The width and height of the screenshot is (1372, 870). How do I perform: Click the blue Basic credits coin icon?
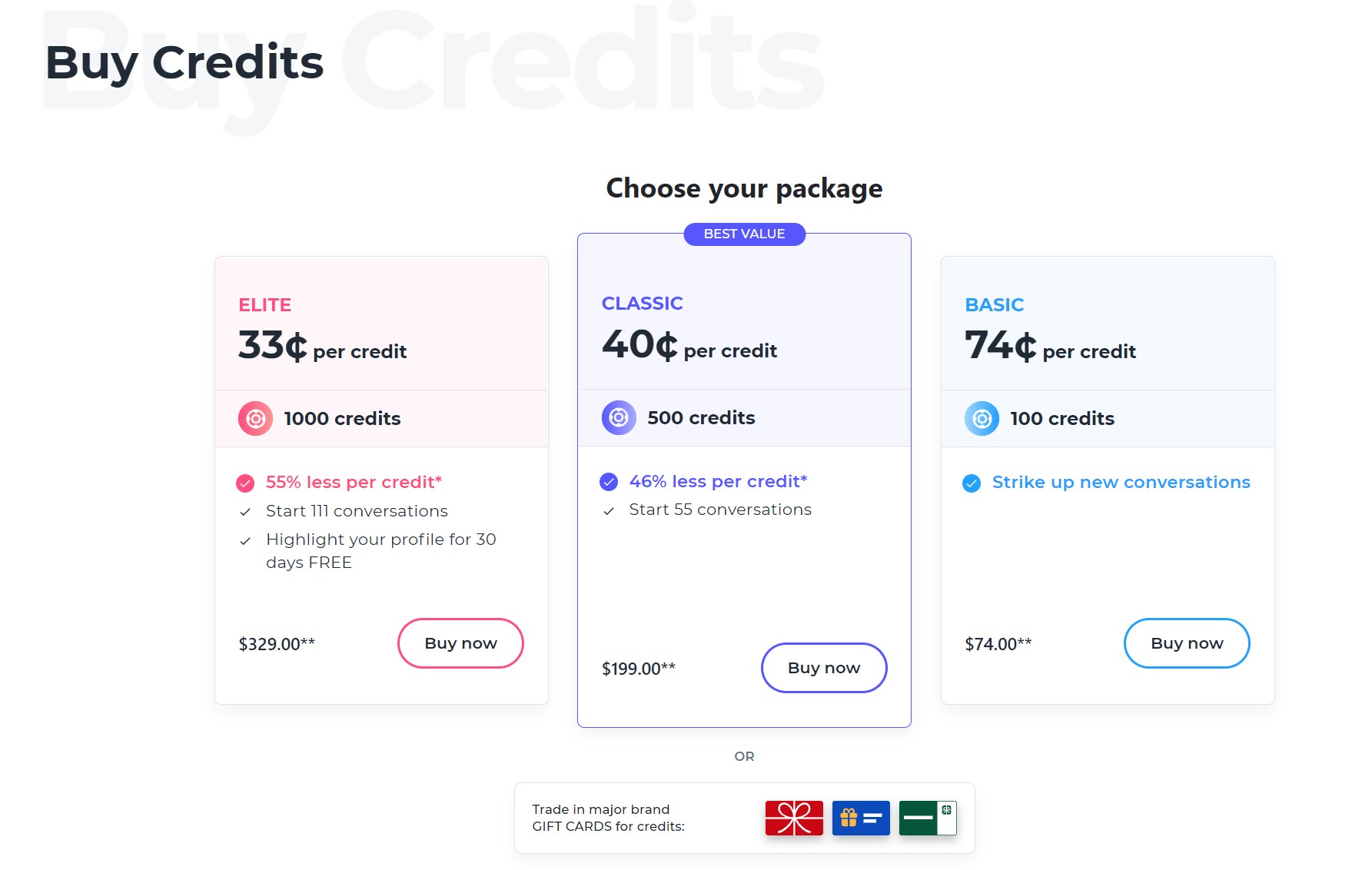coord(982,419)
